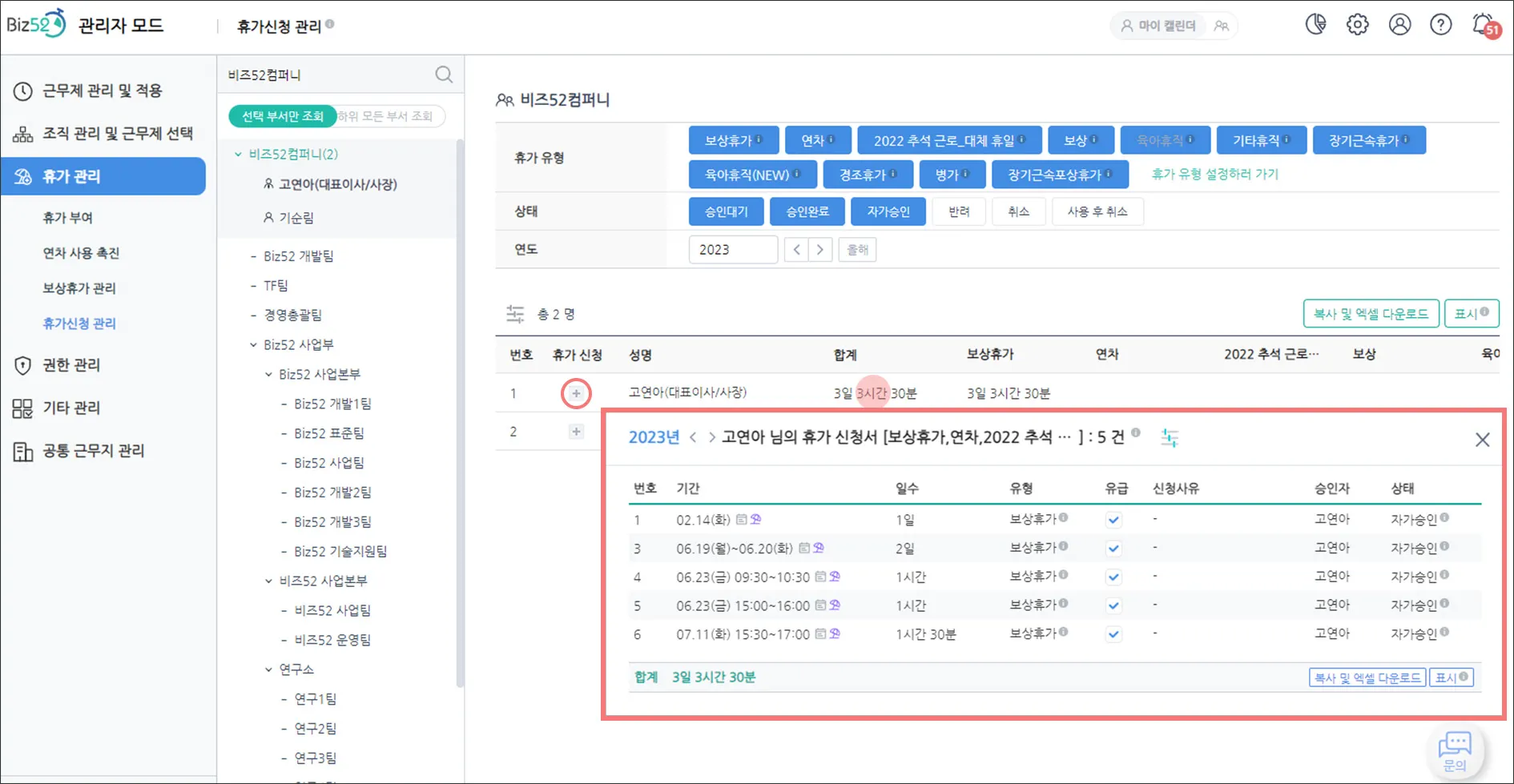Uncheck 유급 checkbox on 06.19(월)~06.20(화) row

[1113, 549]
